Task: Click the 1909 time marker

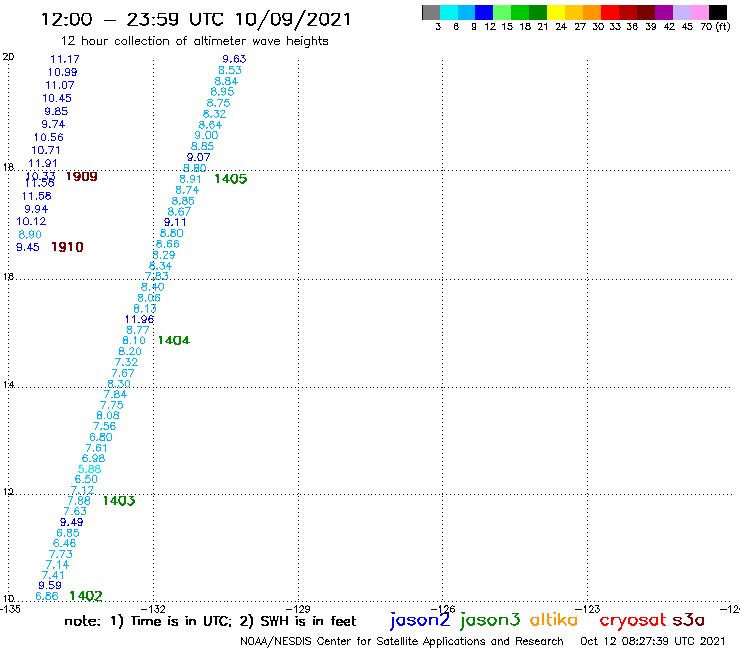Action: click(x=82, y=177)
